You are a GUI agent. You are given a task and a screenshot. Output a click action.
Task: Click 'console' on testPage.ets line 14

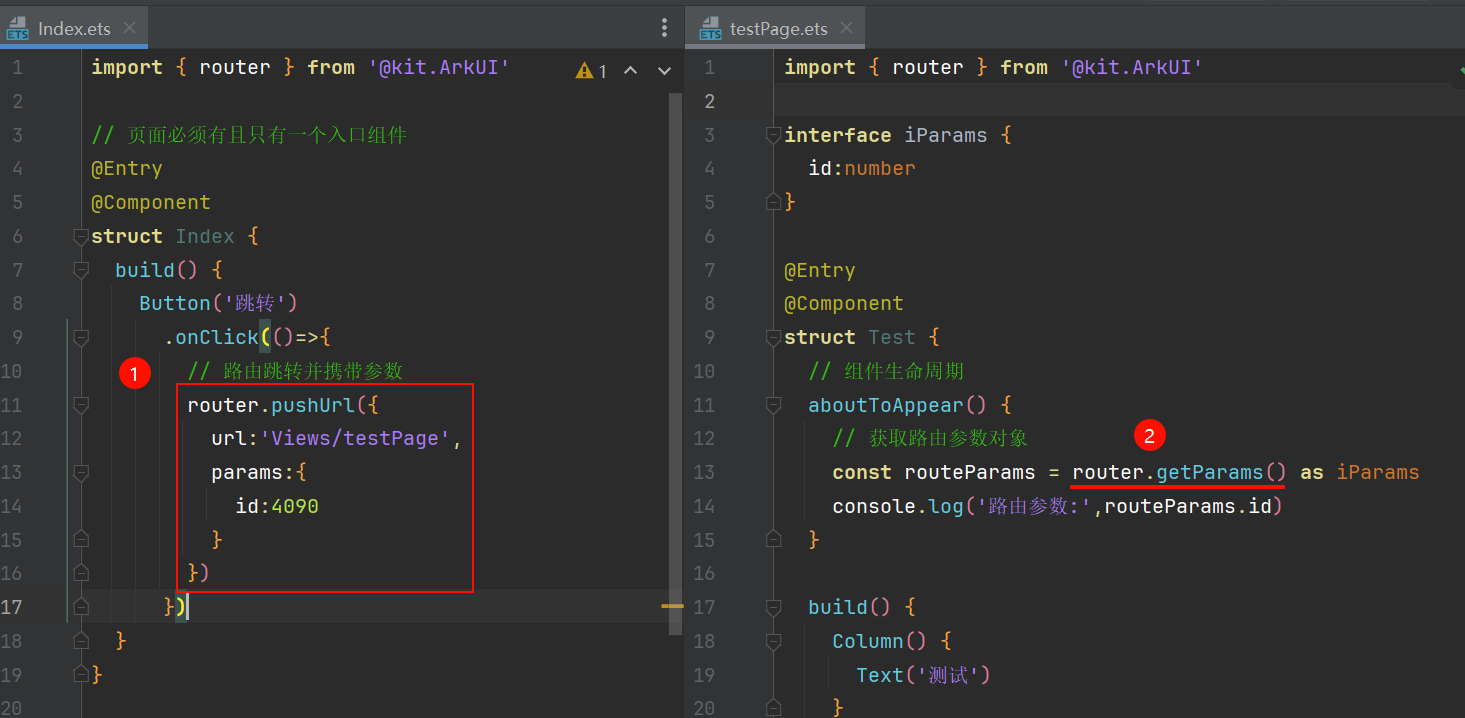874,506
